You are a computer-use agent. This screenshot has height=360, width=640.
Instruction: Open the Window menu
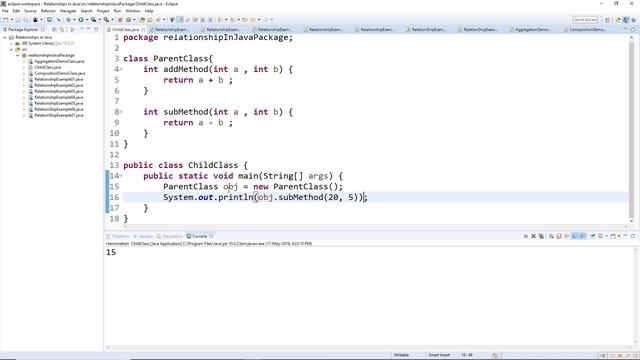pyautogui.click(x=133, y=11)
